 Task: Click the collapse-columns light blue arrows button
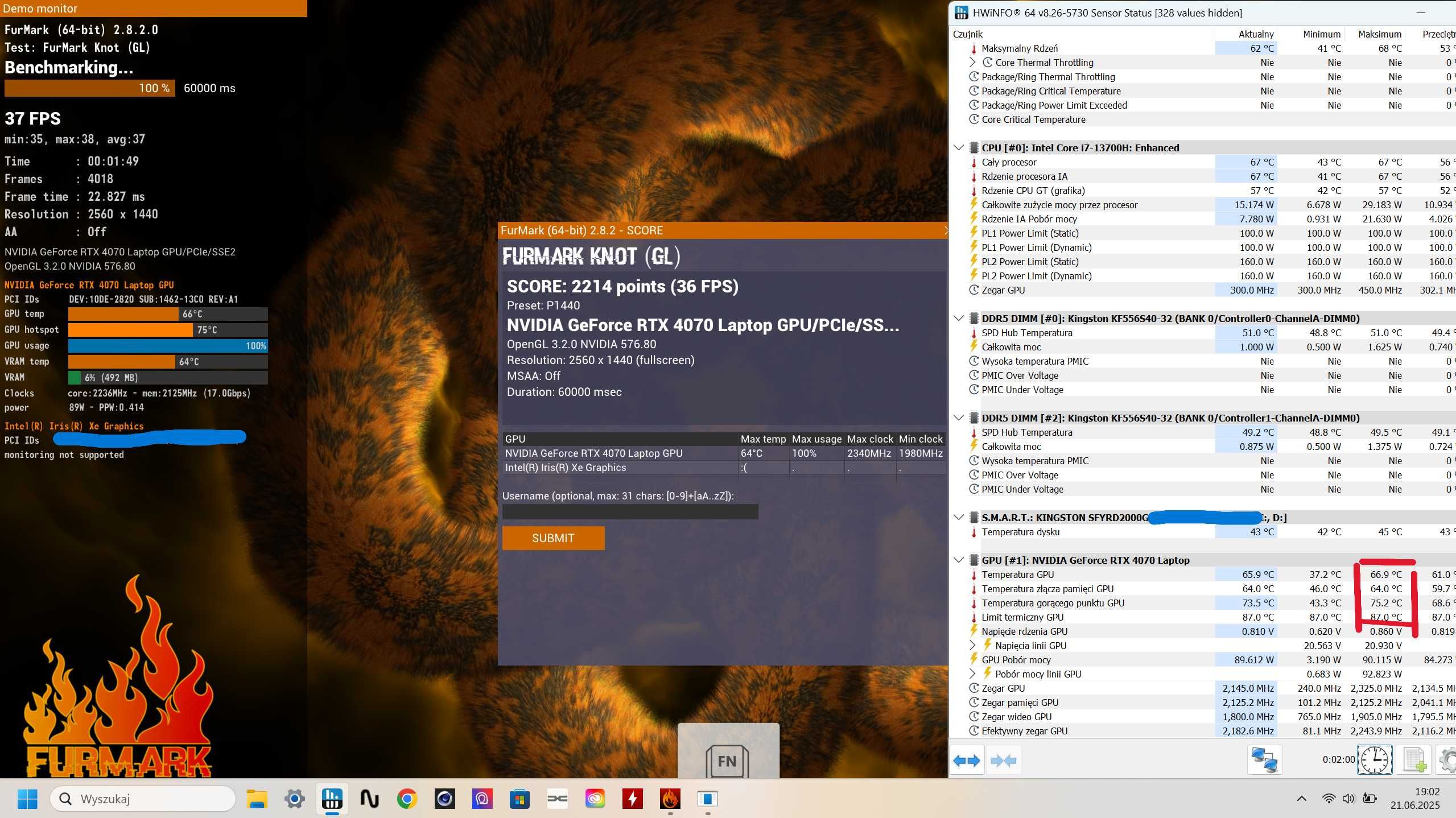click(x=1004, y=760)
